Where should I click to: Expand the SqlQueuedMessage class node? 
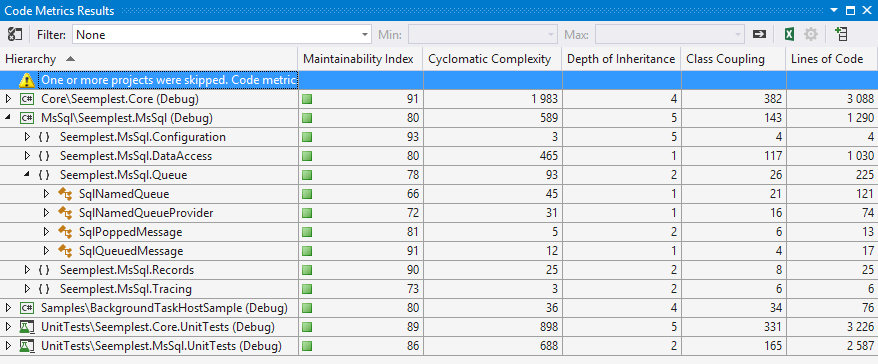[x=46, y=251]
